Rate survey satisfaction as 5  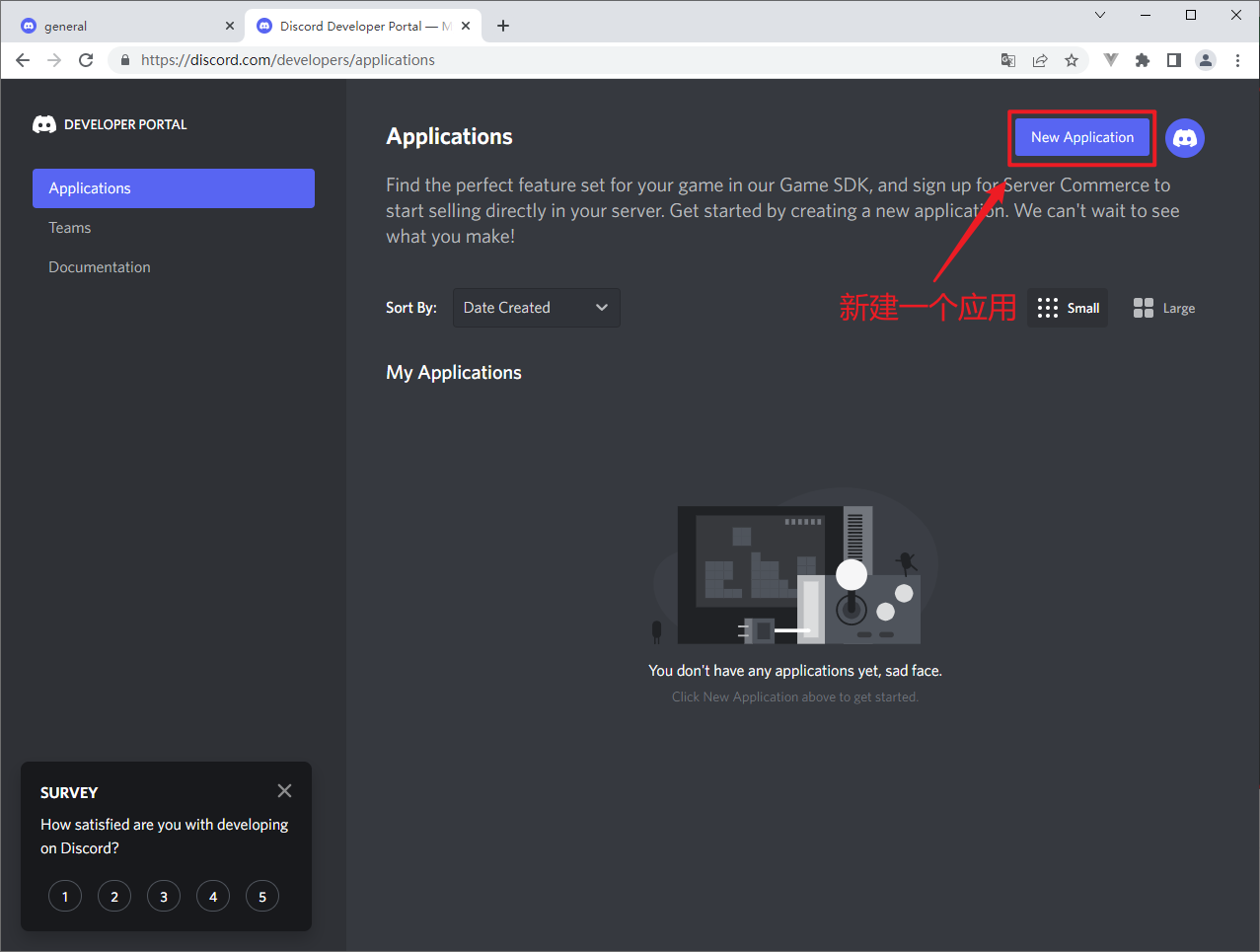[262, 897]
